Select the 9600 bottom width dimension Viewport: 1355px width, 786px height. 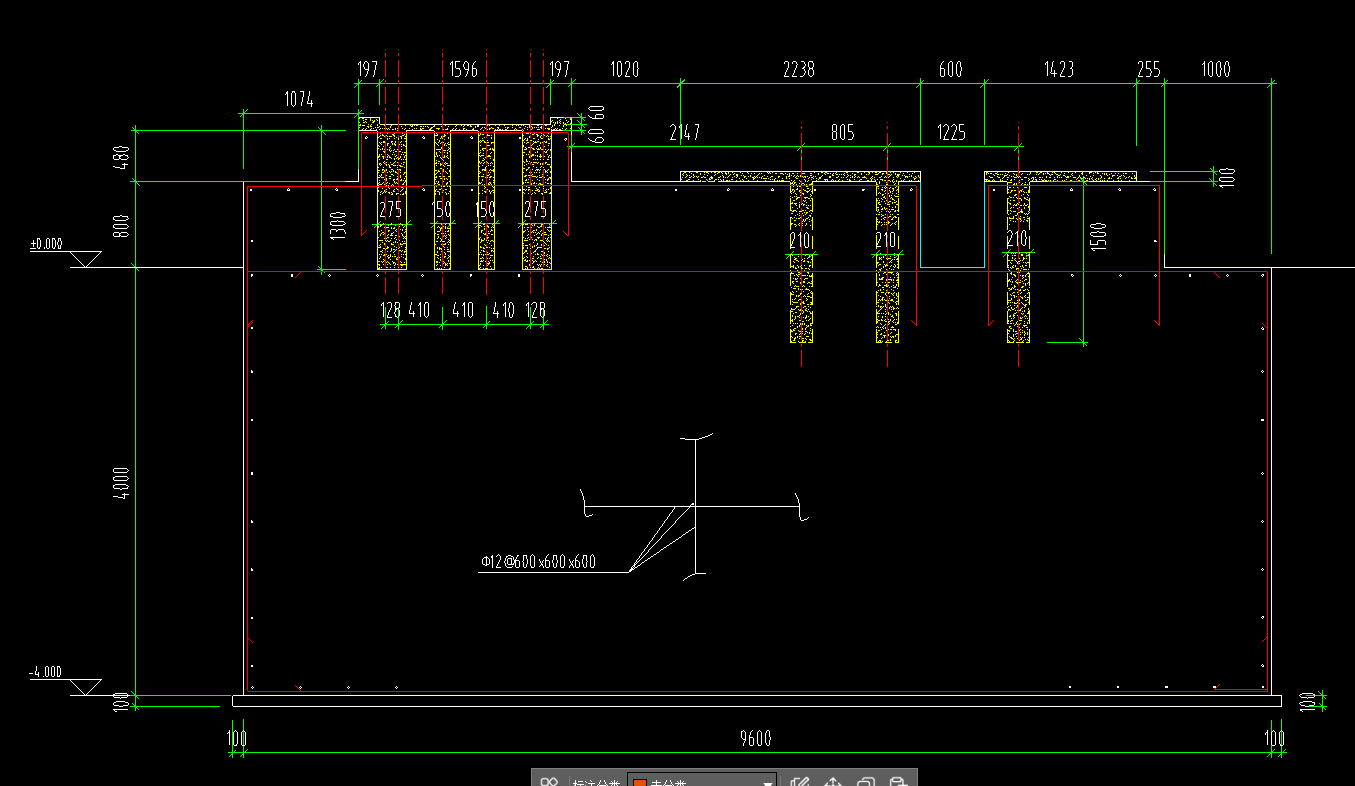coord(755,739)
